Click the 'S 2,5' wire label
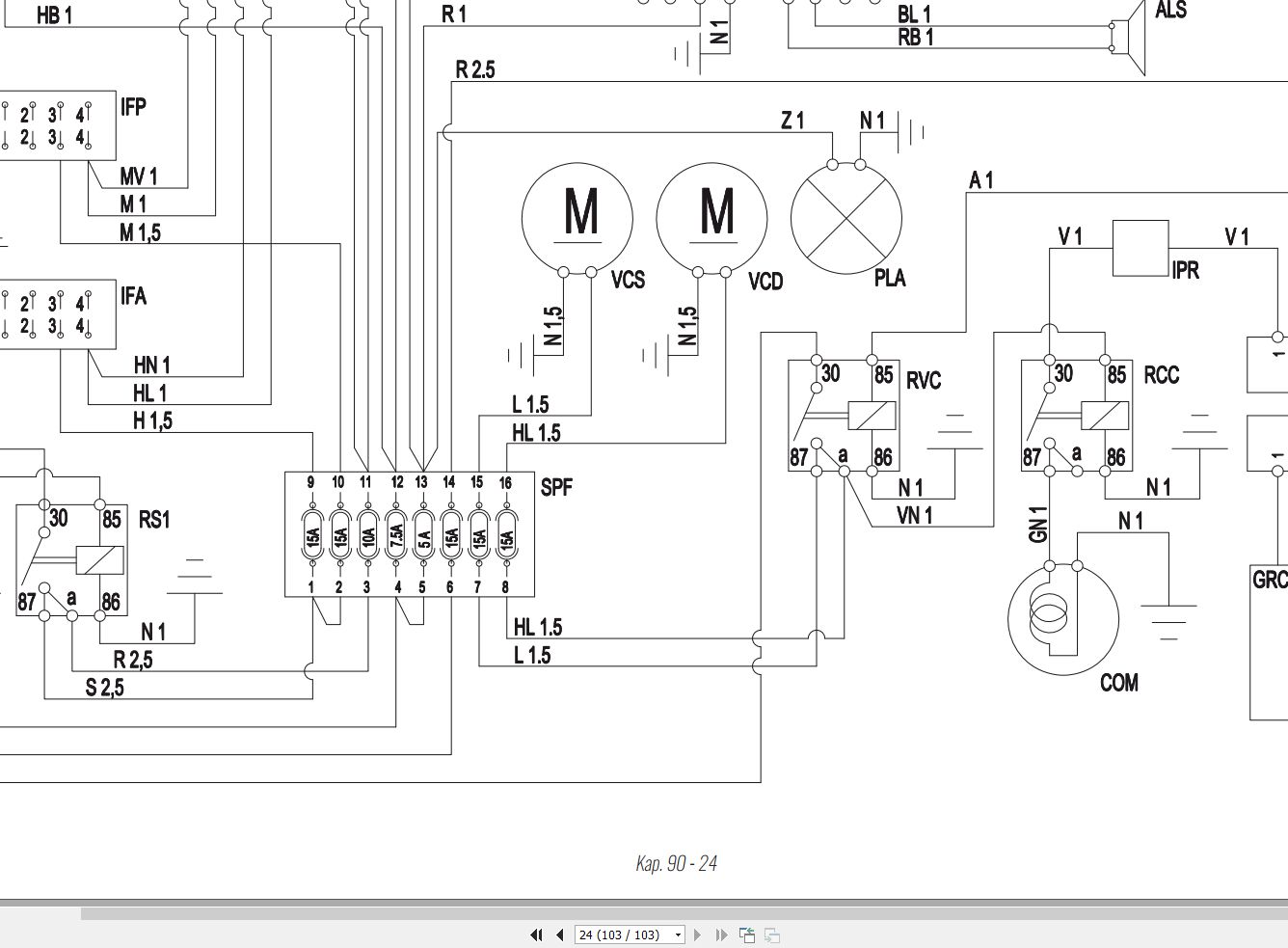This screenshot has width=1288, height=948. [105, 688]
